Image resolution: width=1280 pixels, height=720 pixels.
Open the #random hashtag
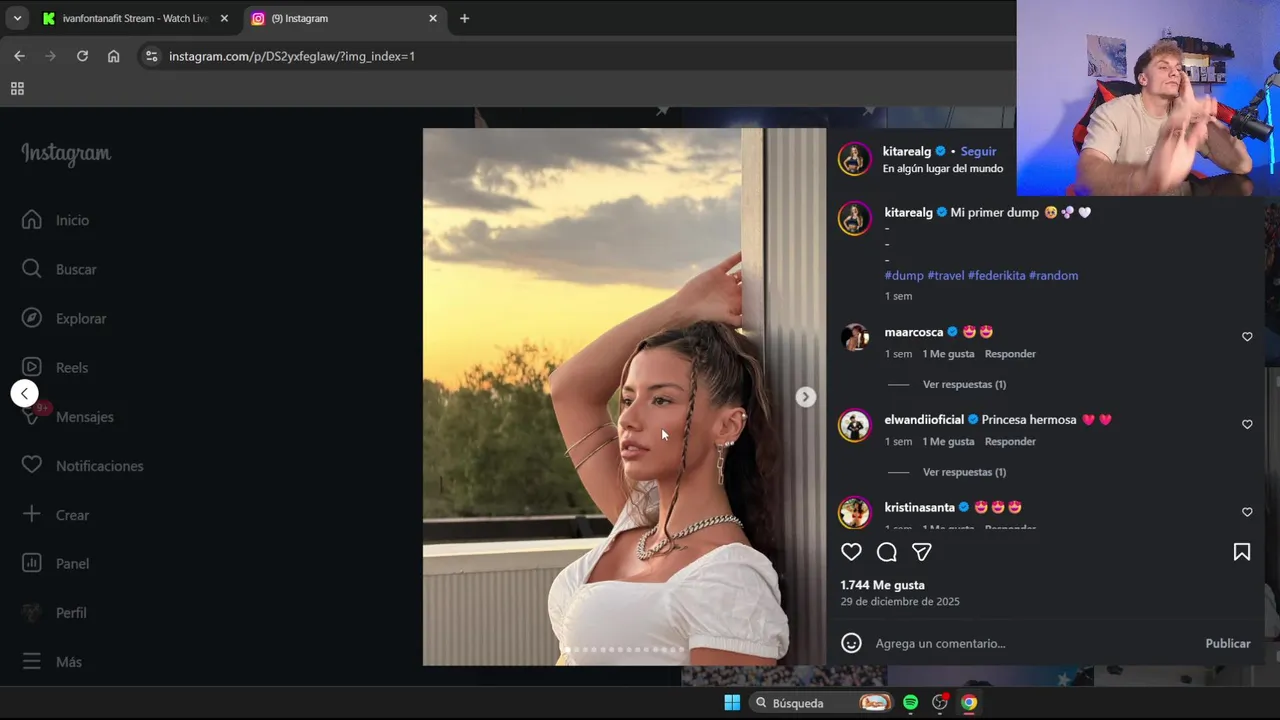(x=1053, y=275)
